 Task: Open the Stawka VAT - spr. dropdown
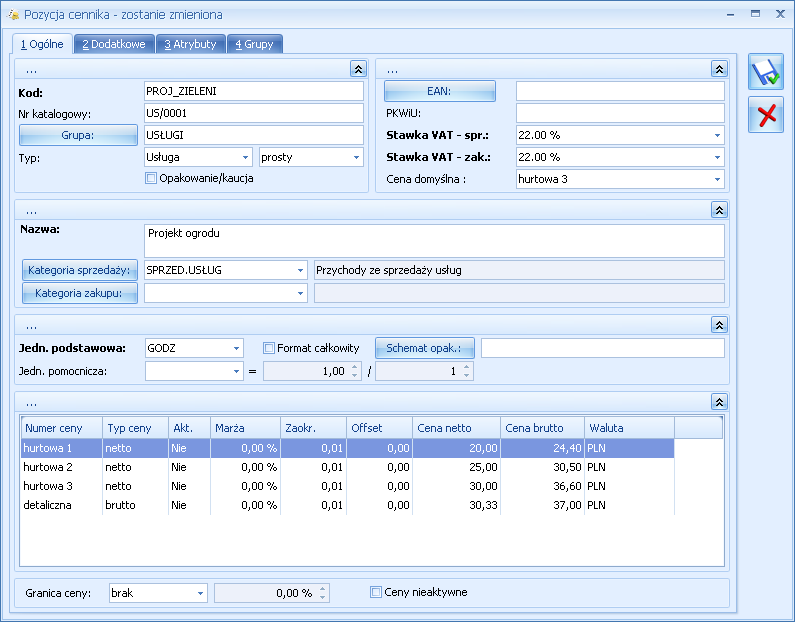717,135
